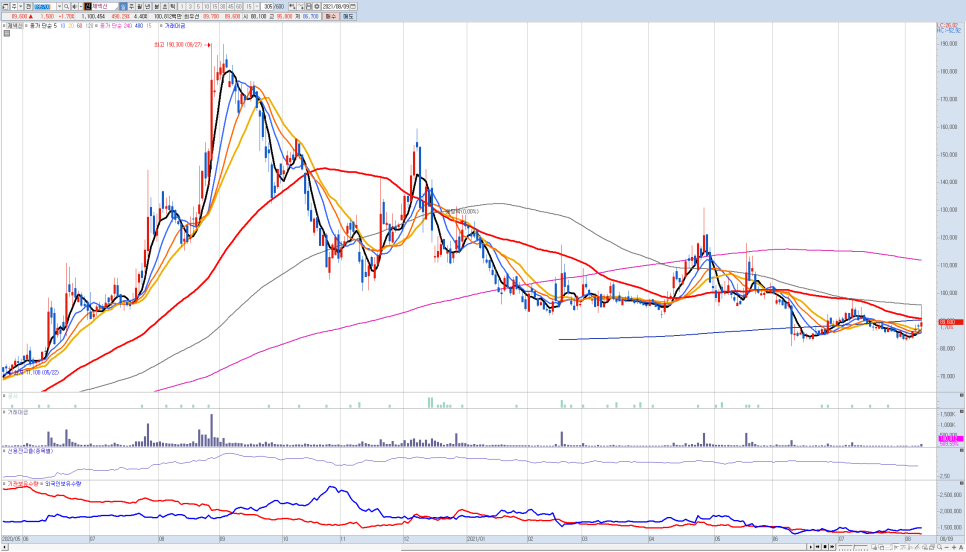Screen dimensions: 966x552
Task: Click the A text icon at bottom right
Action: pyautogui.click(x=961, y=547)
